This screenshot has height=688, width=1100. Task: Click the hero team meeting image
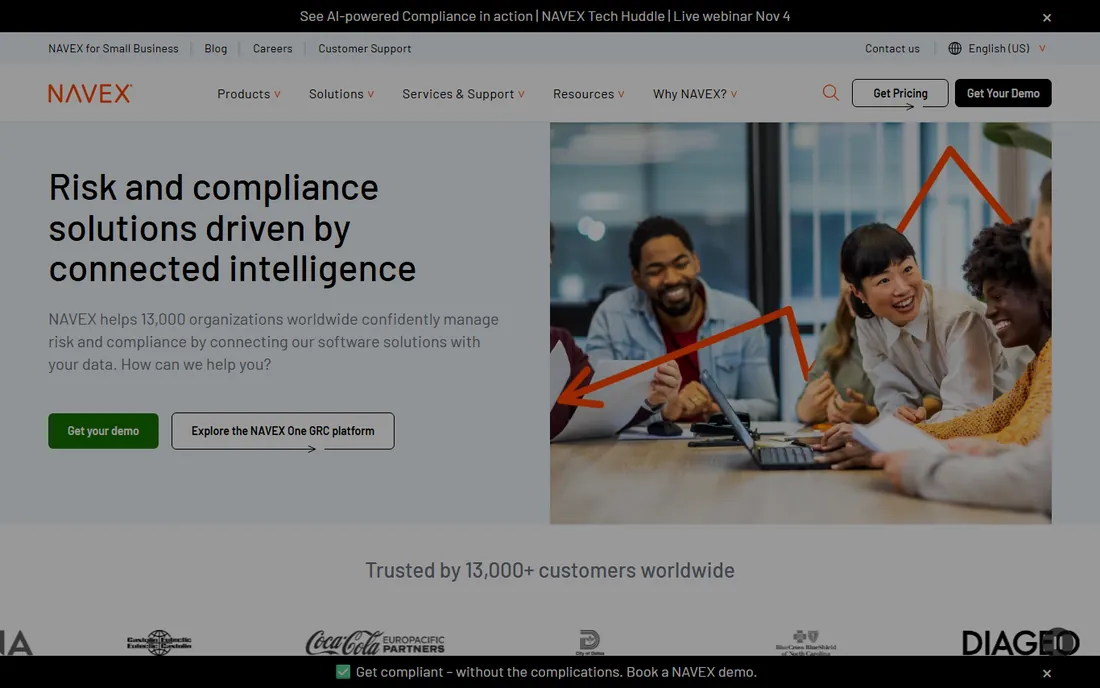[800, 323]
